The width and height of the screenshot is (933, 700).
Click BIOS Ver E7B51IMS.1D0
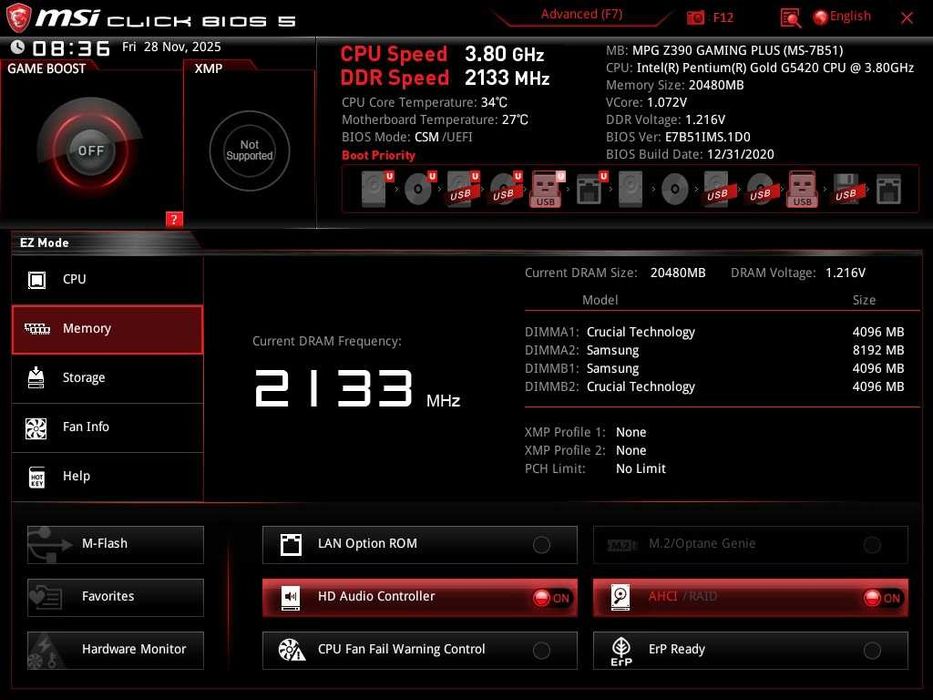678,137
